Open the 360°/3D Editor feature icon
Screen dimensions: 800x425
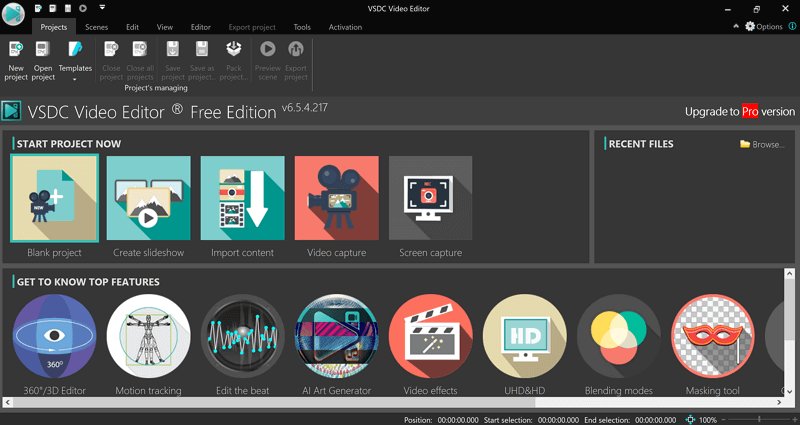click(54, 336)
